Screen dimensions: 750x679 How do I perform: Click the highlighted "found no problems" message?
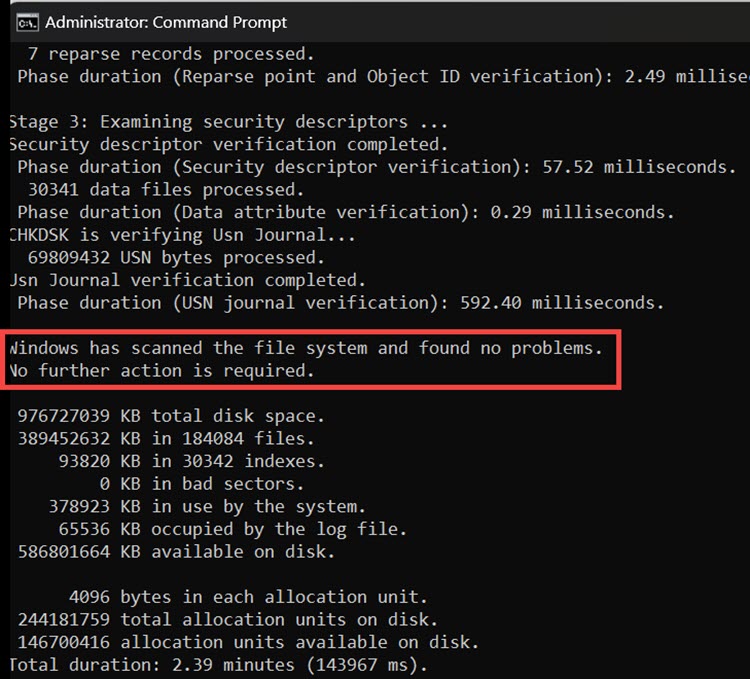click(305, 348)
